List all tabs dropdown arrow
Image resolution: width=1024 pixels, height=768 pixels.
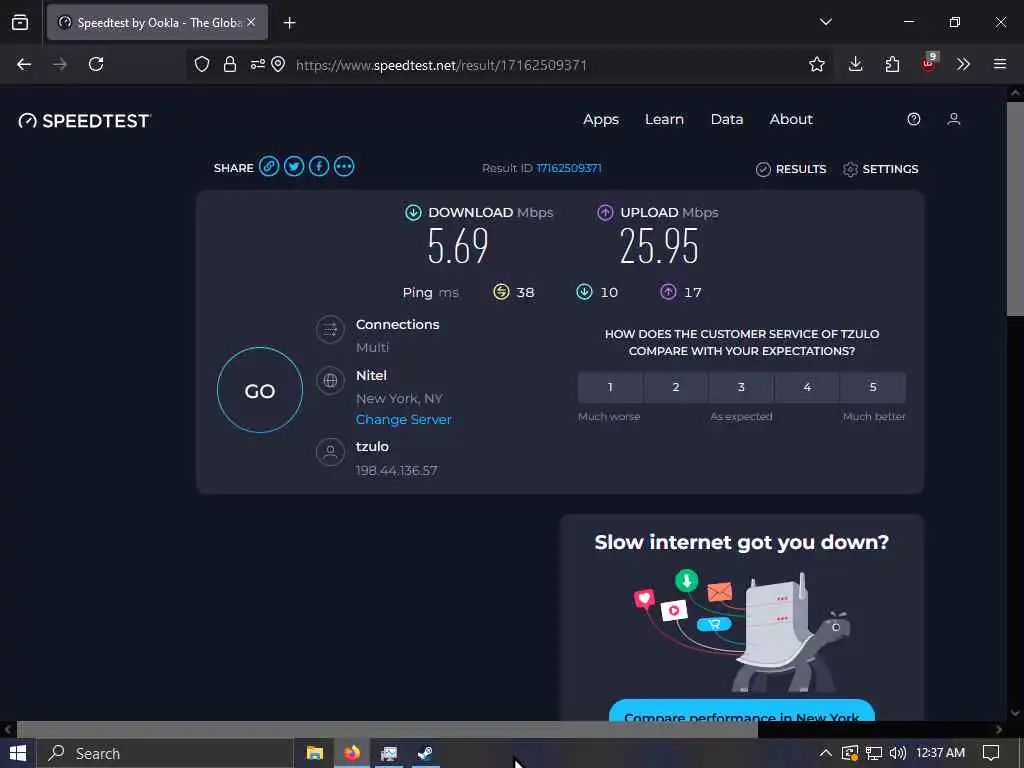point(825,22)
